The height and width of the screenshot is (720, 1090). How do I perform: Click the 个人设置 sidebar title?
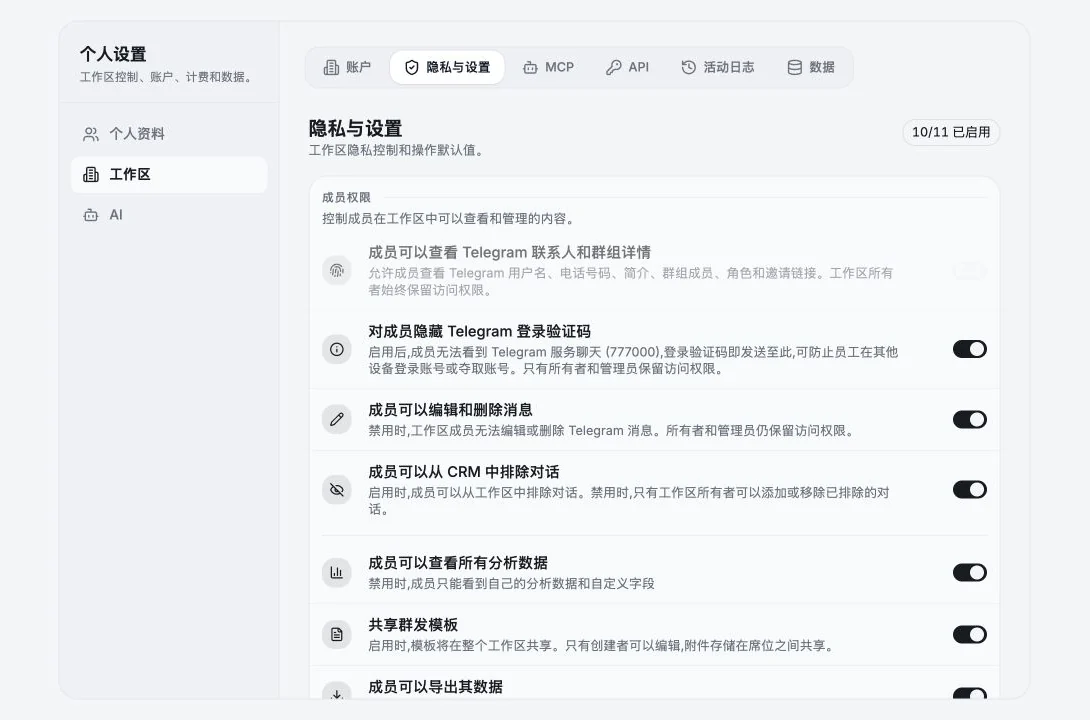(113, 54)
